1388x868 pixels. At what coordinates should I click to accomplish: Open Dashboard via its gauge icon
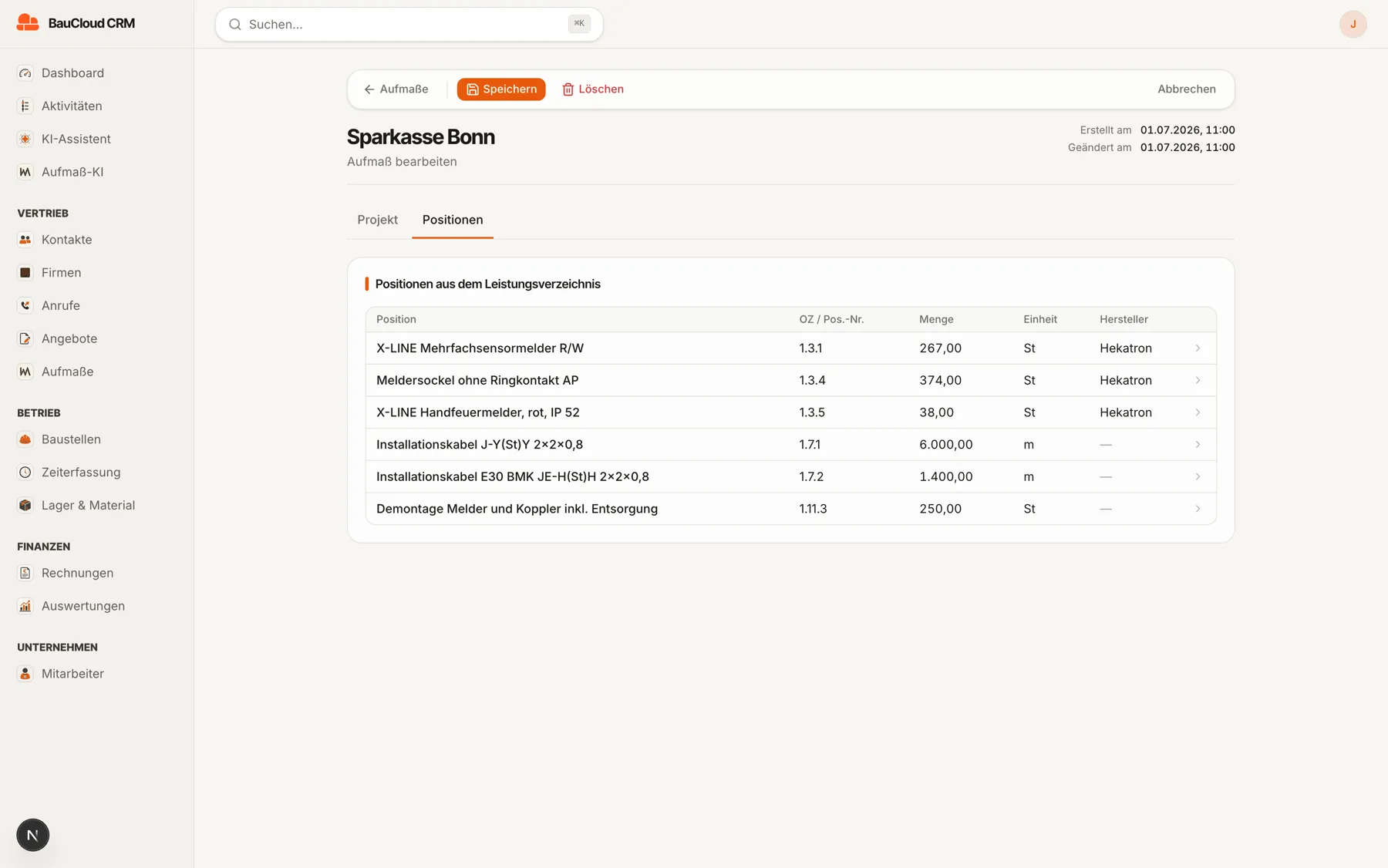(x=25, y=73)
